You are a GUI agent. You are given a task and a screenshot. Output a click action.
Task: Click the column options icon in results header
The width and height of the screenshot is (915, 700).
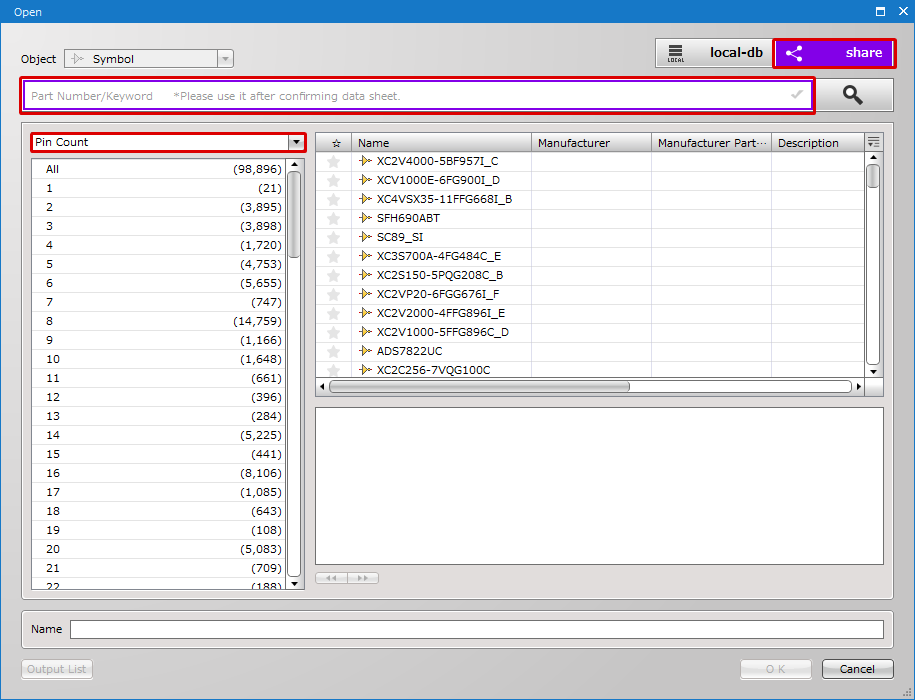tap(873, 141)
